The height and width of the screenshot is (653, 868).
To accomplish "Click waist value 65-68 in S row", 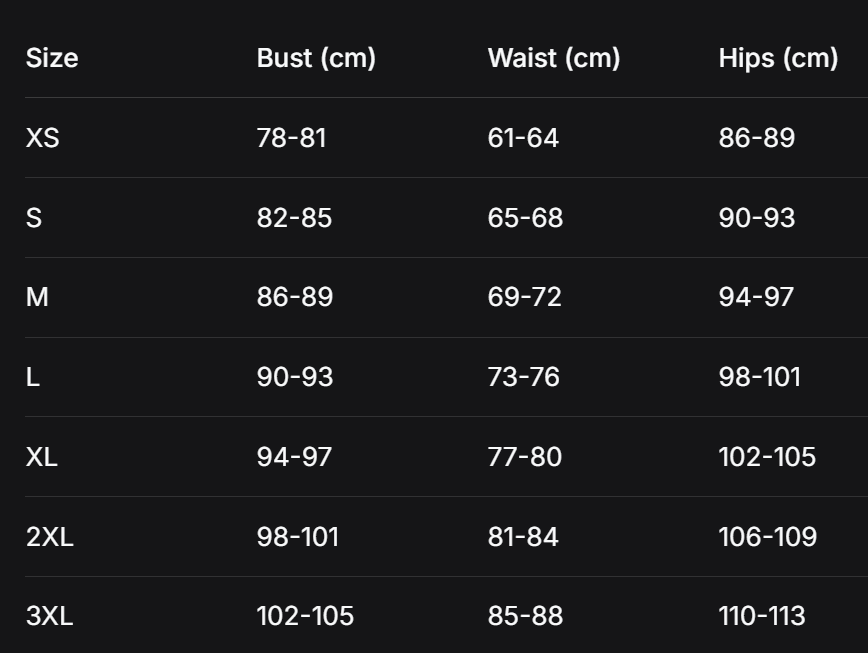I will 525,218.
